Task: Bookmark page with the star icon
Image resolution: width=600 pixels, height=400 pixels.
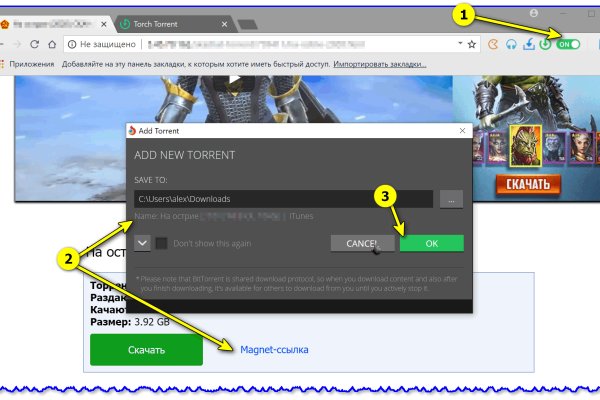Action: coord(471,45)
